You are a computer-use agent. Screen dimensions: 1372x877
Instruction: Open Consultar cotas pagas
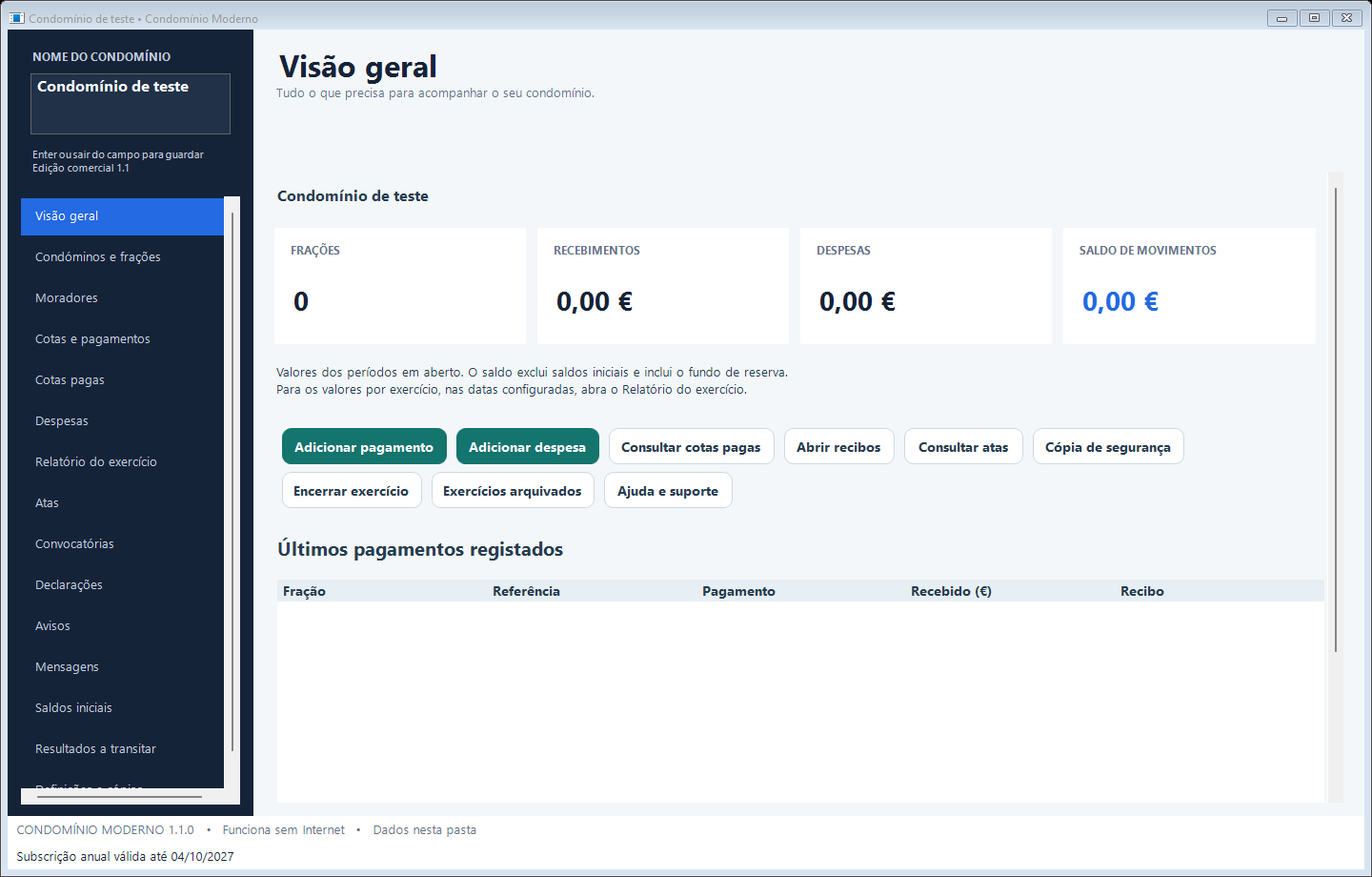[692, 447]
